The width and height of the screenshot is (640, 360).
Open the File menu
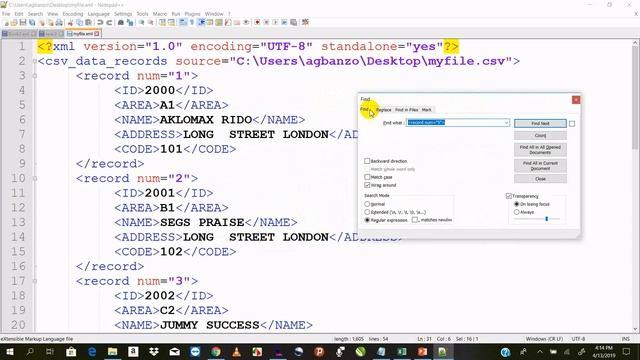6,14
